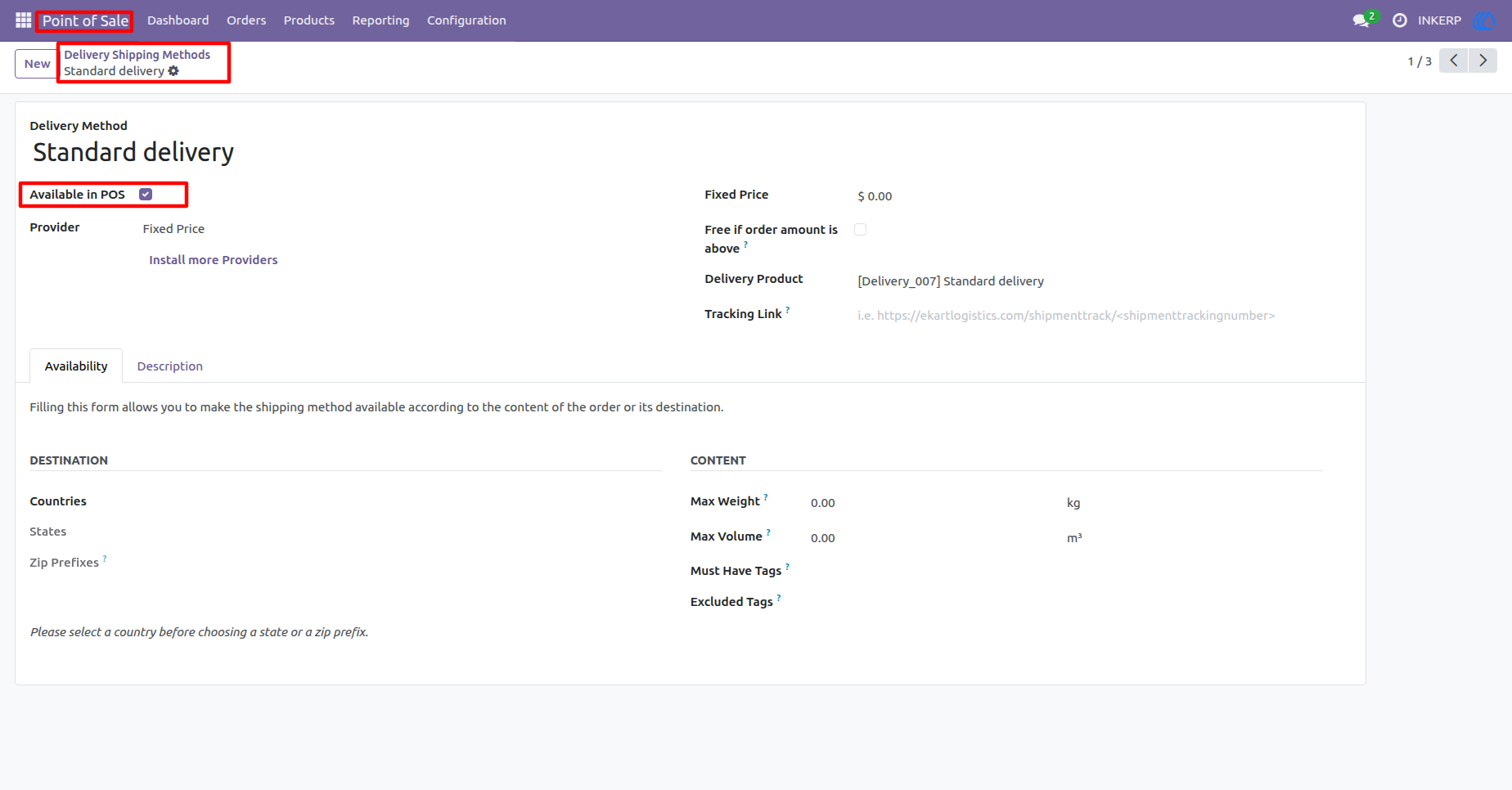Image resolution: width=1512 pixels, height=790 pixels.
Task: Switch to the Description tab
Action: [169, 366]
